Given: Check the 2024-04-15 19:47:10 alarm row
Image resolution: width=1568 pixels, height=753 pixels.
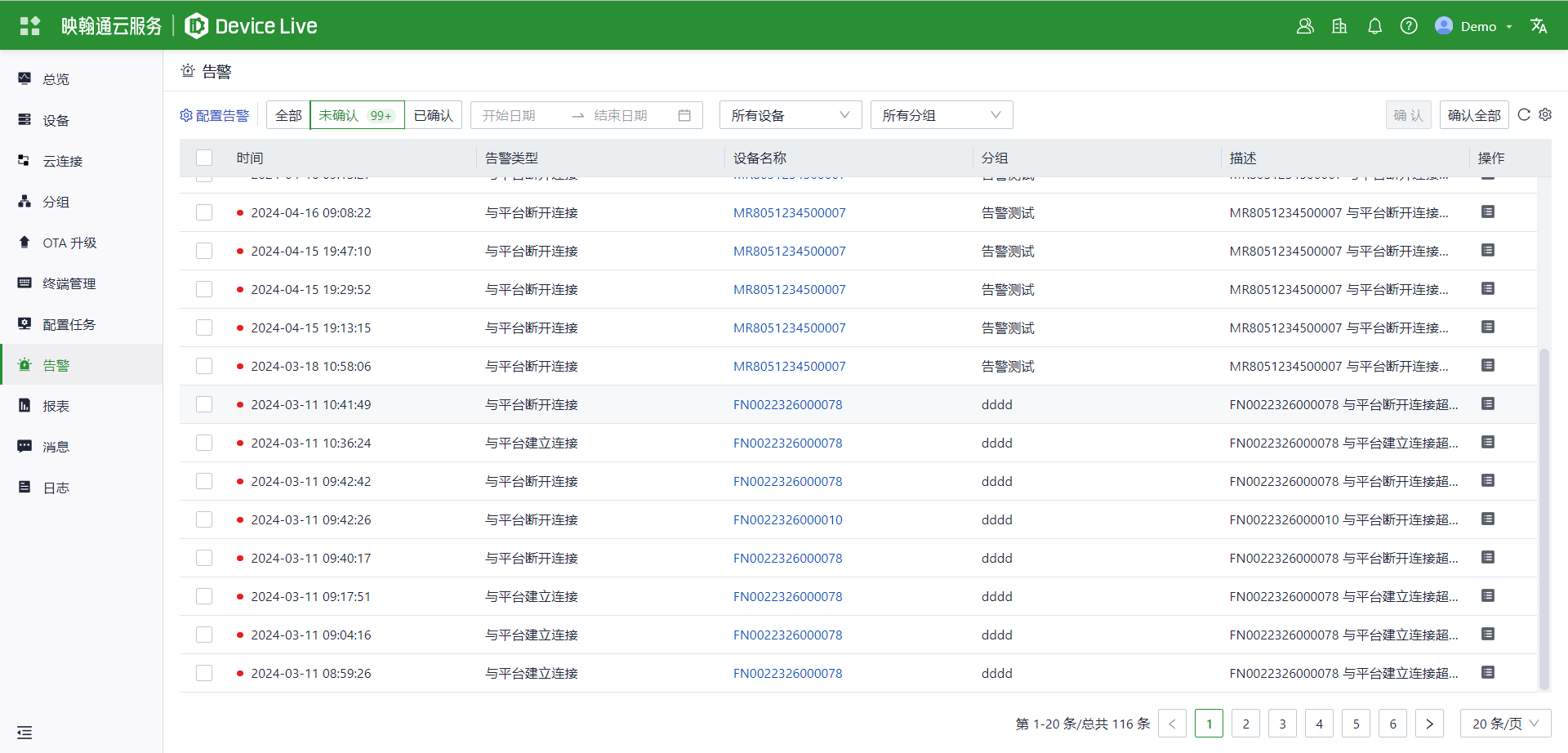Looking at the screenshot, I should pos(204,251).
